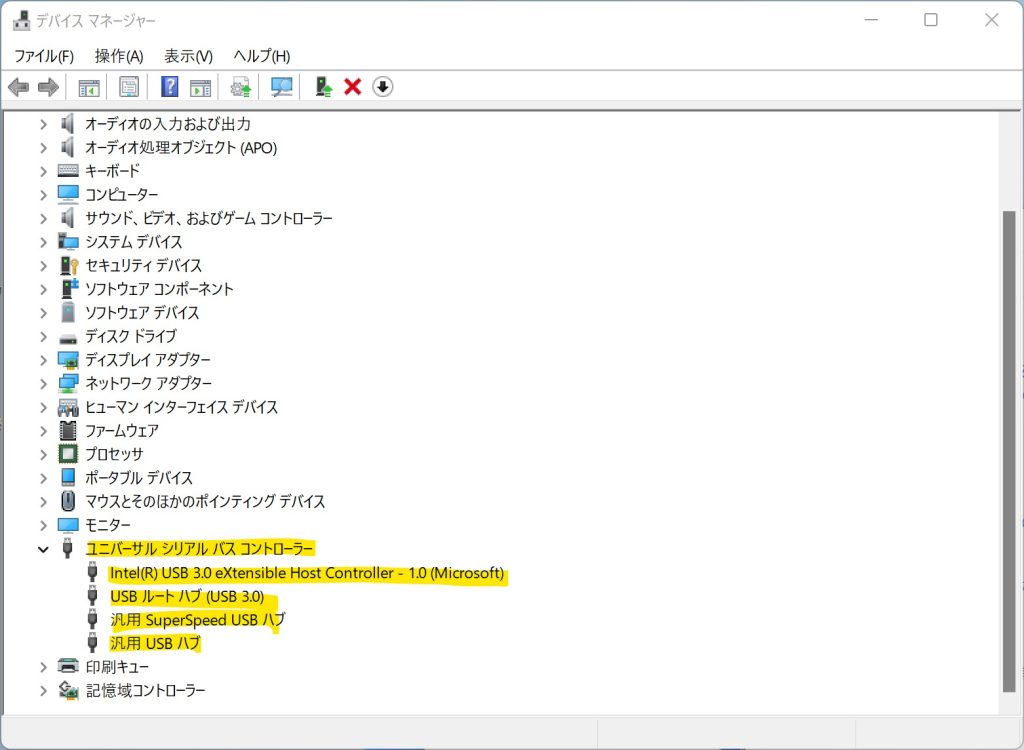Image resolution: width=1024 pixels, height=750 pixels.
Task: Select the ファームウェア category label
Action: tap(121, 431)
